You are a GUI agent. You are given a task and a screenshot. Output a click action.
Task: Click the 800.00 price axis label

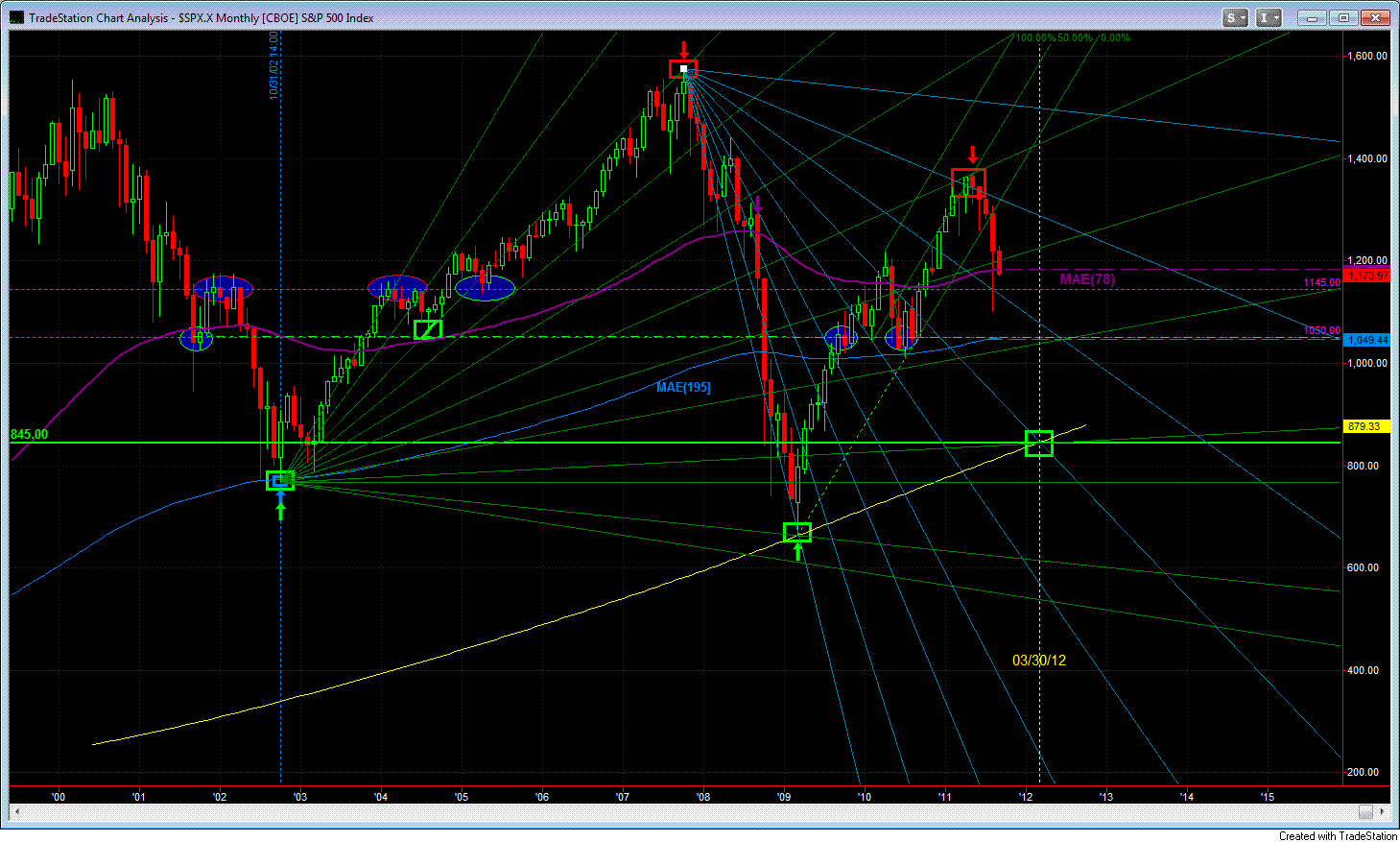(1364, 466)
